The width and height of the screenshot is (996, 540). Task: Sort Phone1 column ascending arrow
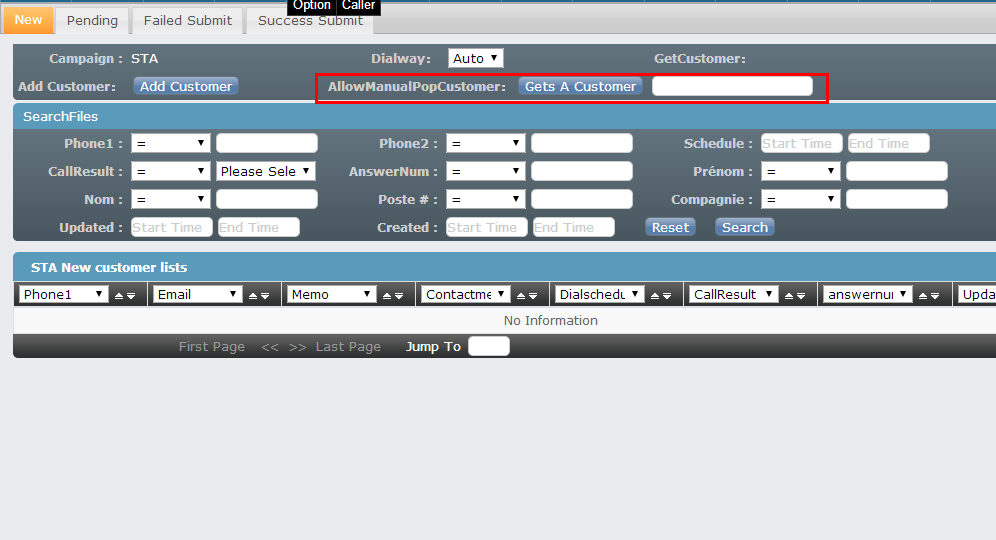[x=119, y=295]
